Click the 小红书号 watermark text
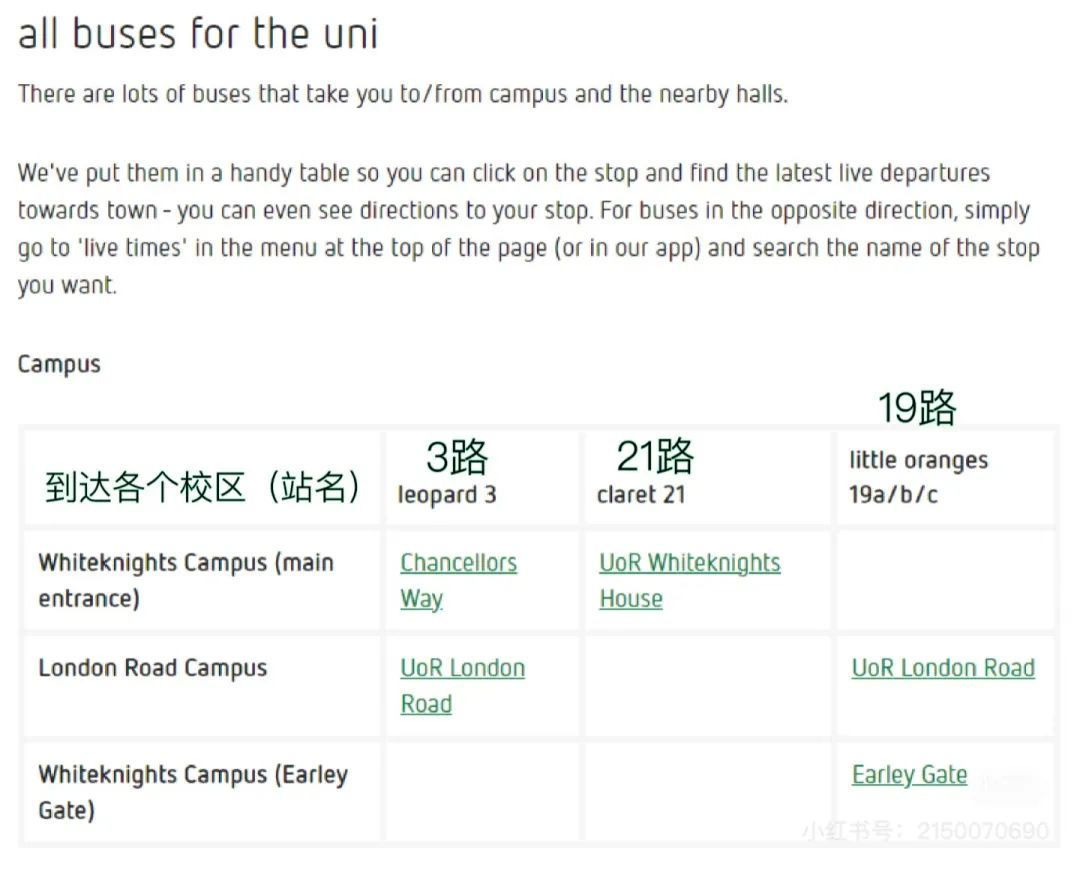 pyautogui.click(x=924, y=830)
